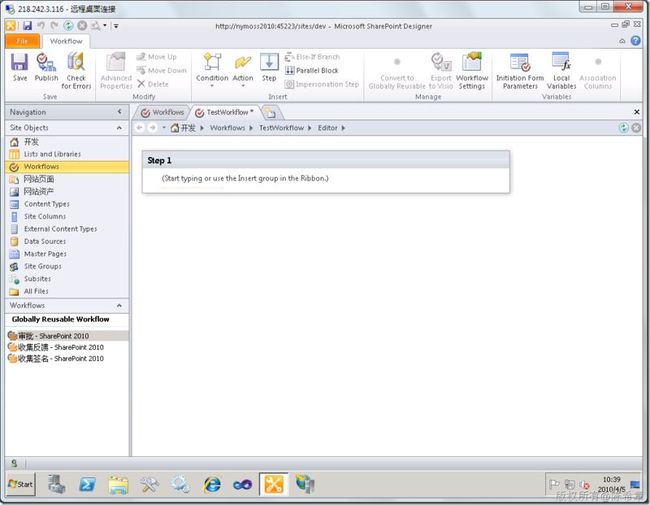Image resolution: width=650 pixels, height=505 pixels.
Task: Open the Condition dropdown
Action: (x=212, y=70)
